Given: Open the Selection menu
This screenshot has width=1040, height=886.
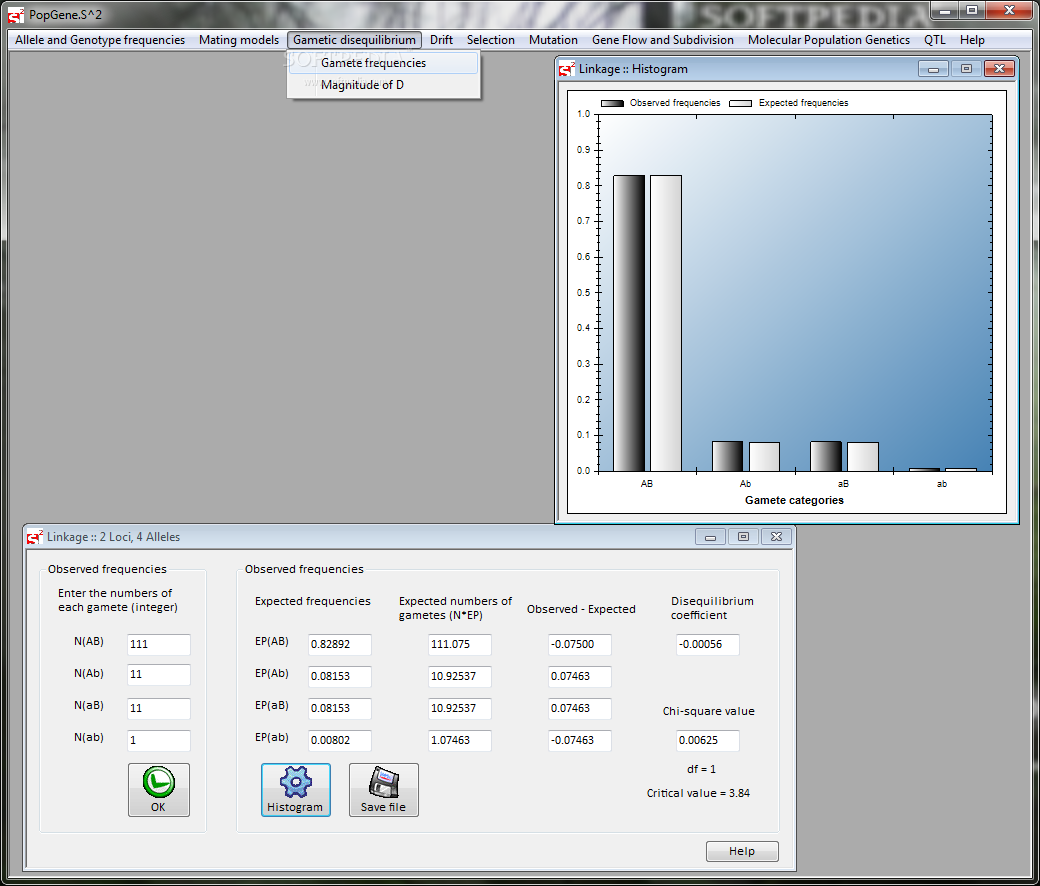Looking at the screenshot, I should point(490,40).
